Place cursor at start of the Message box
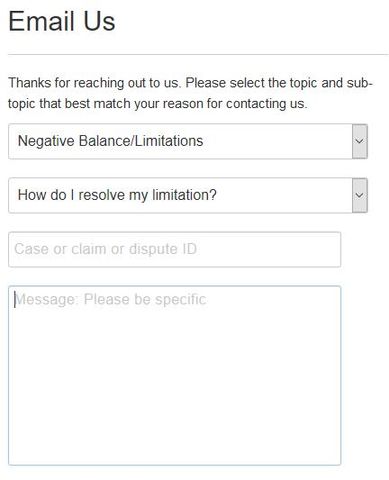 click(x=15, y=299)
